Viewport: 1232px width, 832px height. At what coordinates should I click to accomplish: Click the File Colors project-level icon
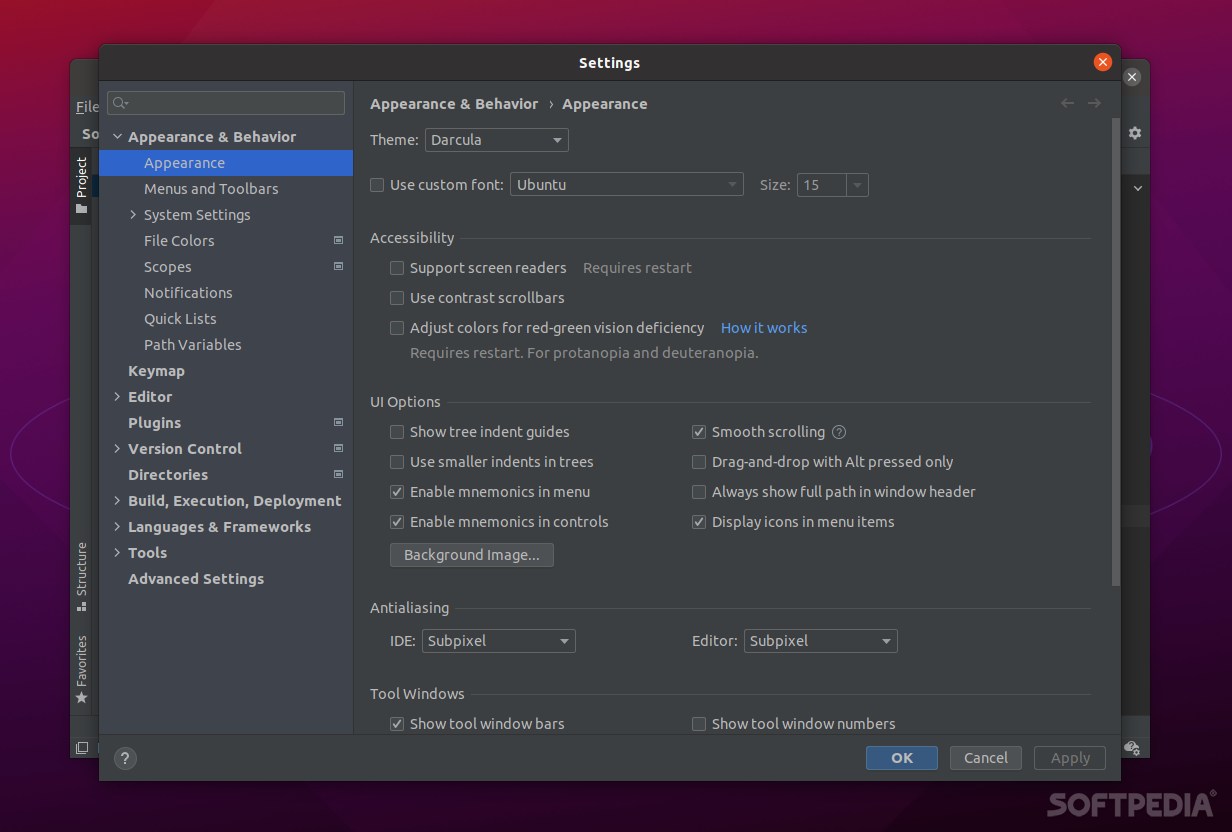[x=338, y=241]
